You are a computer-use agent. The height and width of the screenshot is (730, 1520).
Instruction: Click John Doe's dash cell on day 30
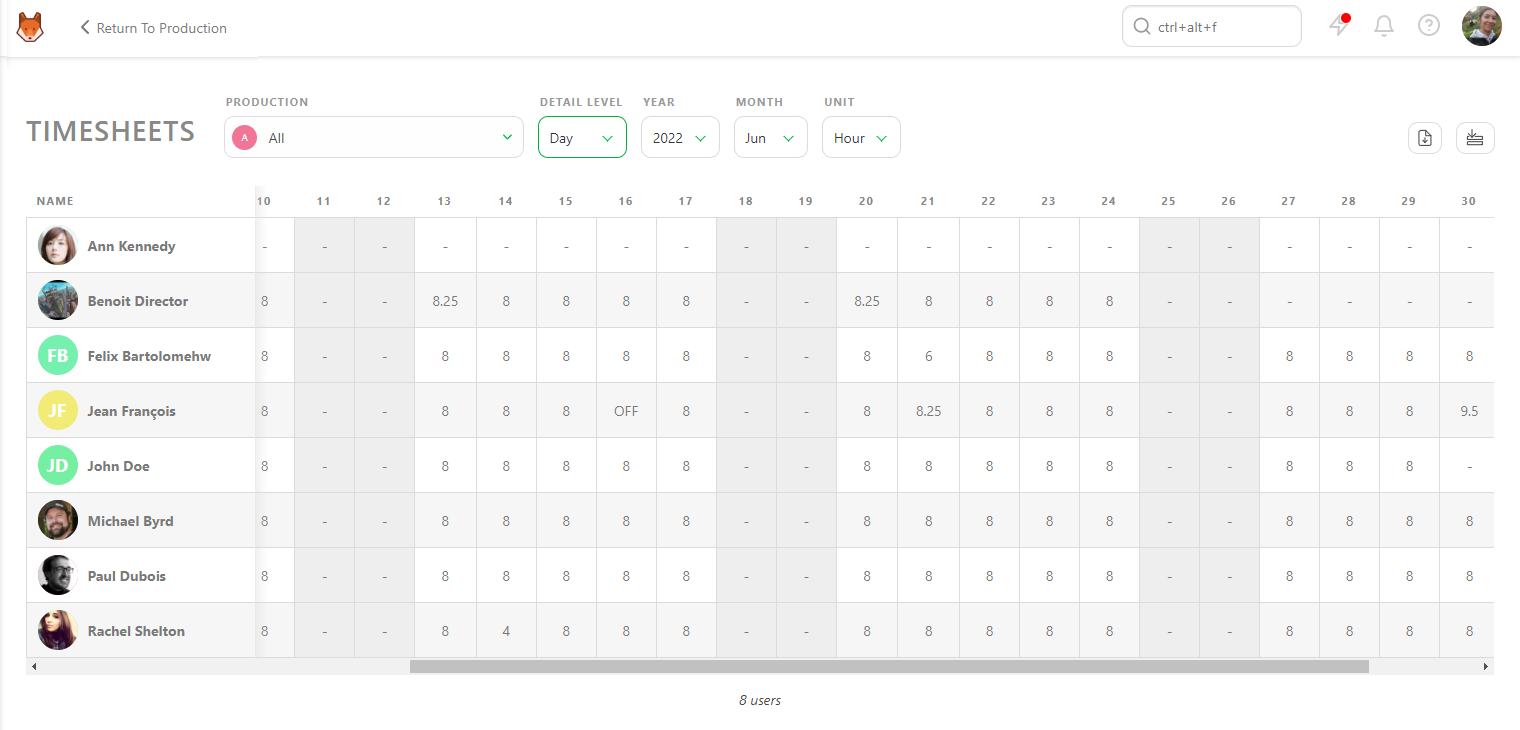[1469, 466]
